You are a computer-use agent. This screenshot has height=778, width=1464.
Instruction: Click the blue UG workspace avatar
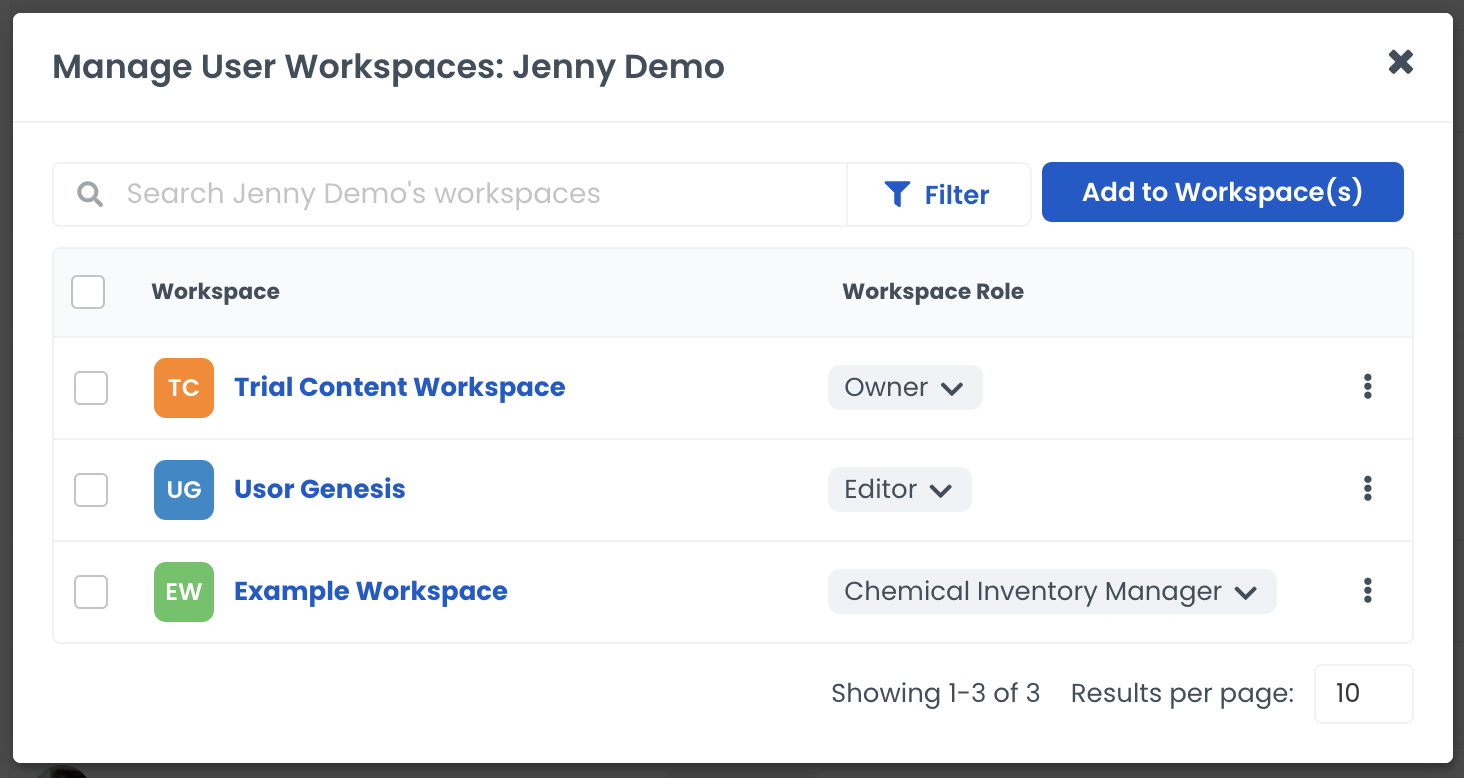[x=184, y=490]
